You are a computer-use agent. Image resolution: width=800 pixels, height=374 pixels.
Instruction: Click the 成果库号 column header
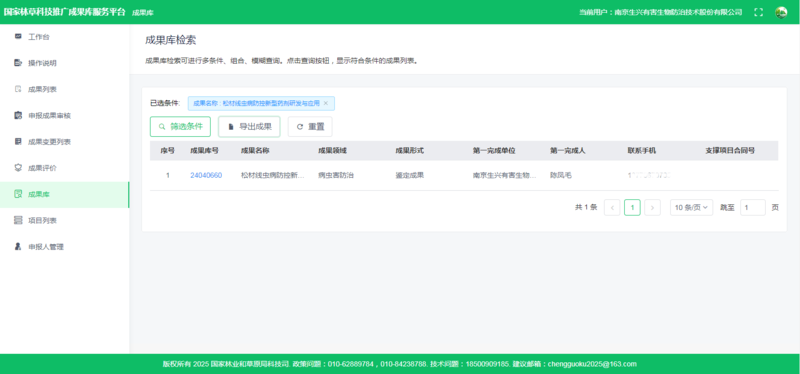click(205, 151)
